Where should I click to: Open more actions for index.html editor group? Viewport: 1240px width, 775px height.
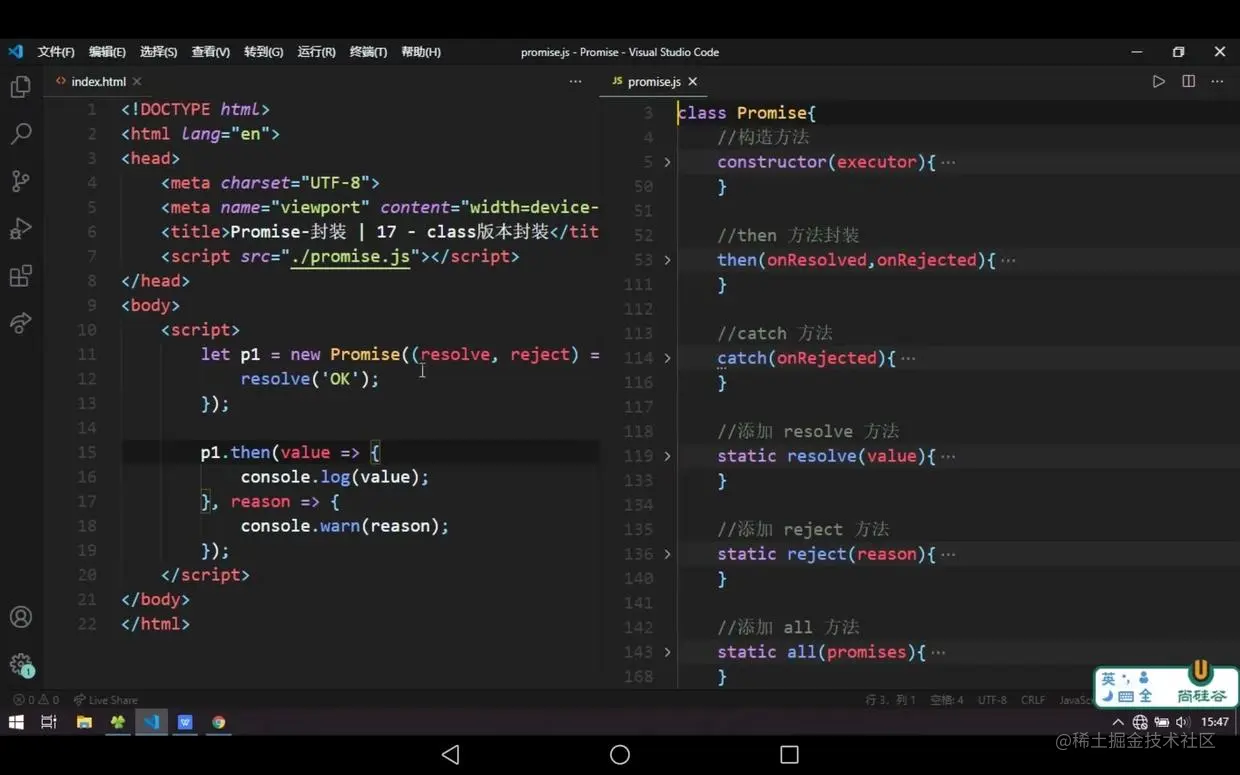point(575,81)
